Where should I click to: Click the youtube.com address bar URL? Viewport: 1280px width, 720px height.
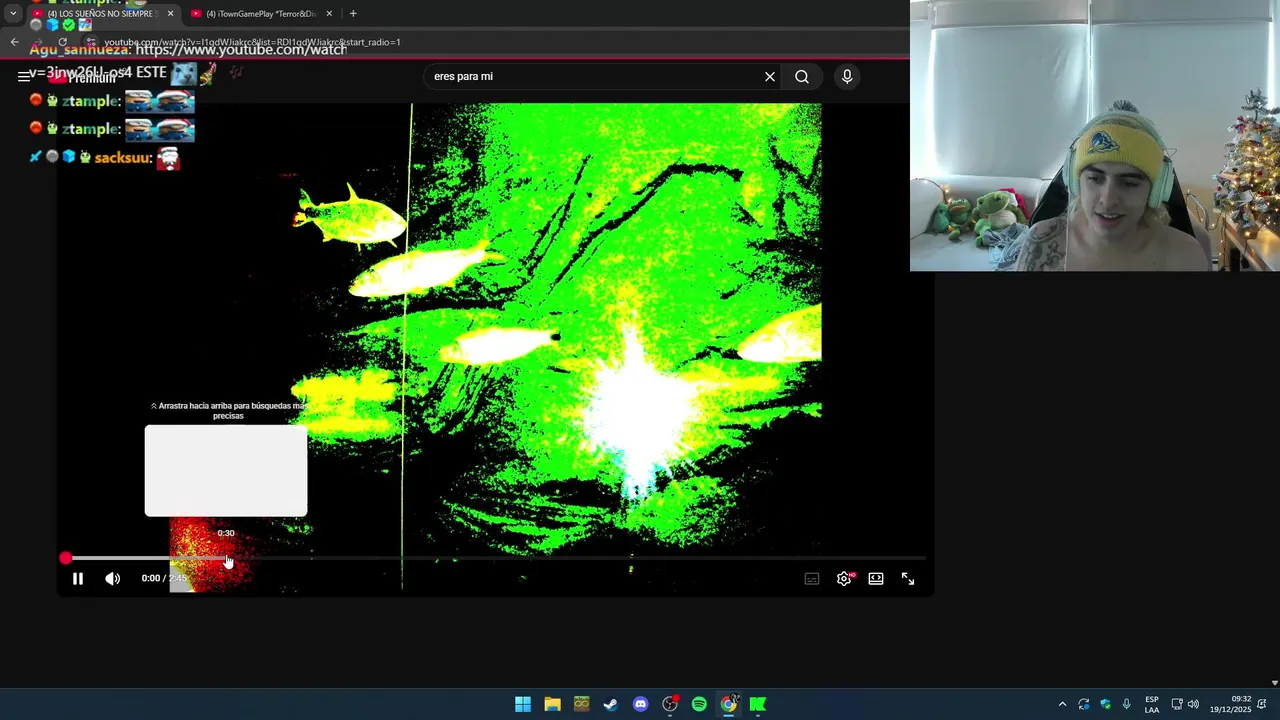point(252,42)
